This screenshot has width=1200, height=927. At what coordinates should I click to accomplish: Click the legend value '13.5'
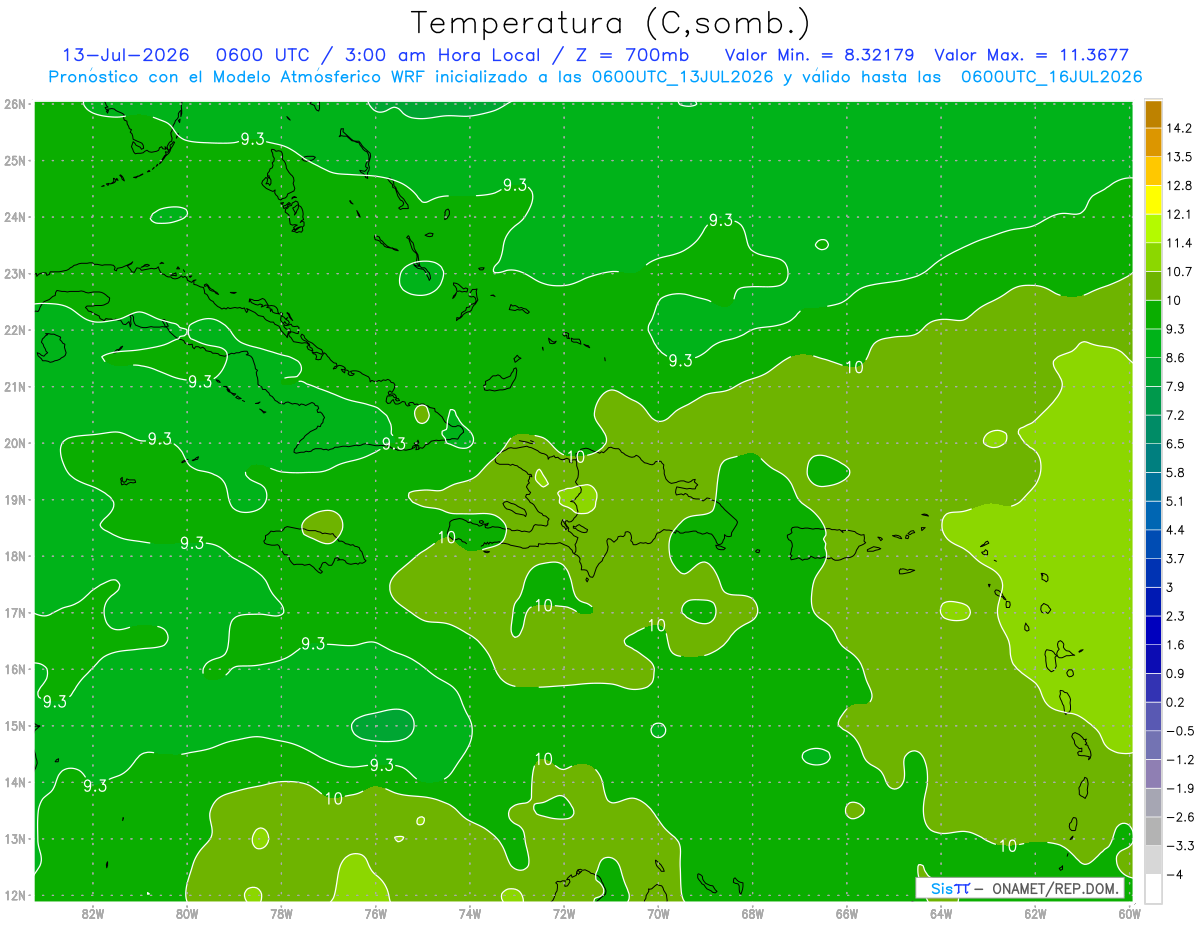1179,157
